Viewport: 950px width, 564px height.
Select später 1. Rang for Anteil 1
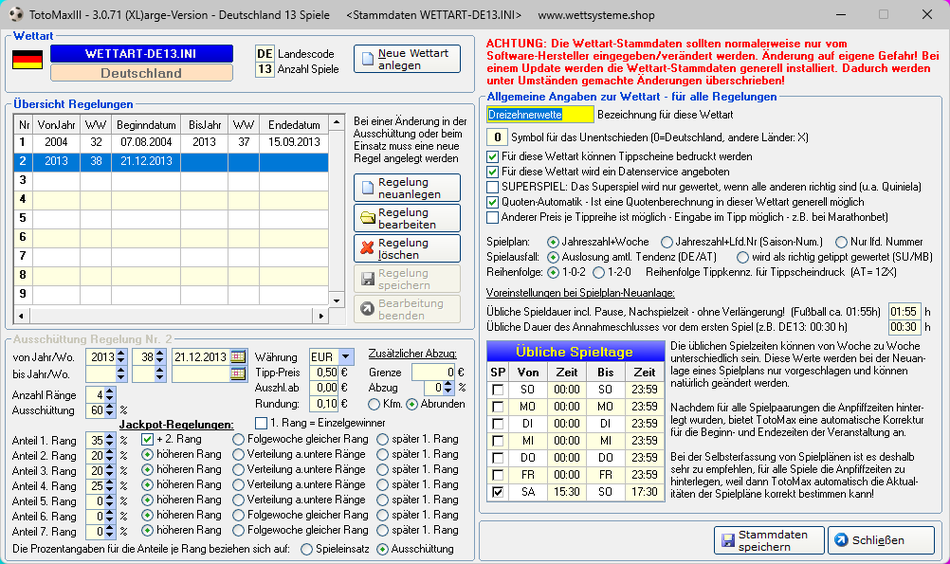[382, 439]
